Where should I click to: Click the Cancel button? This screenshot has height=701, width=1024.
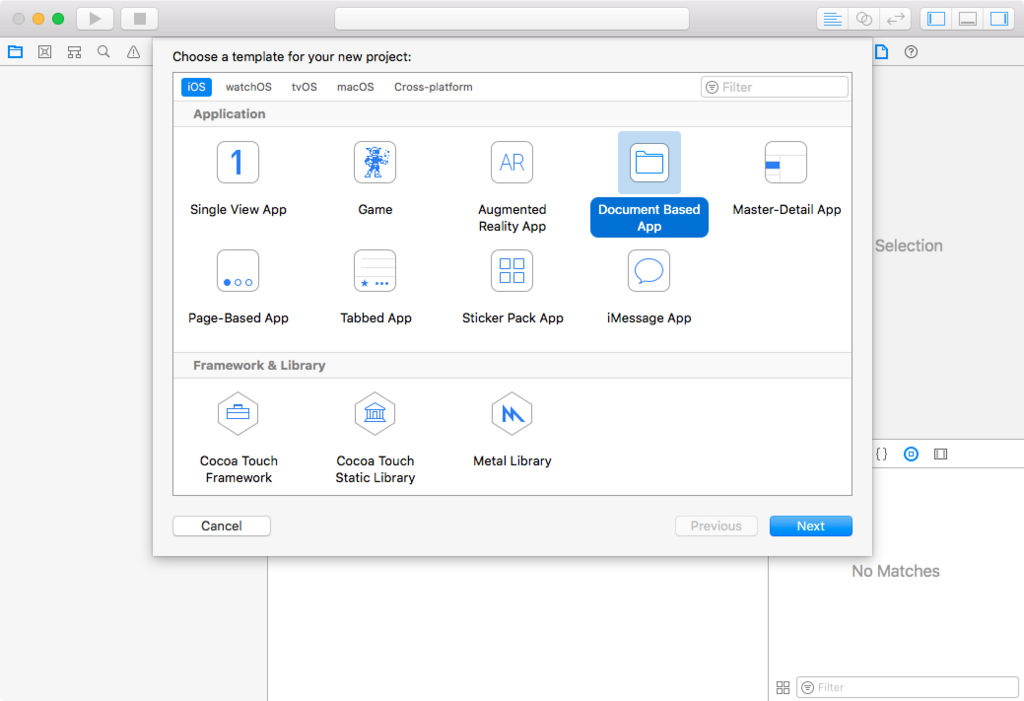221,526
